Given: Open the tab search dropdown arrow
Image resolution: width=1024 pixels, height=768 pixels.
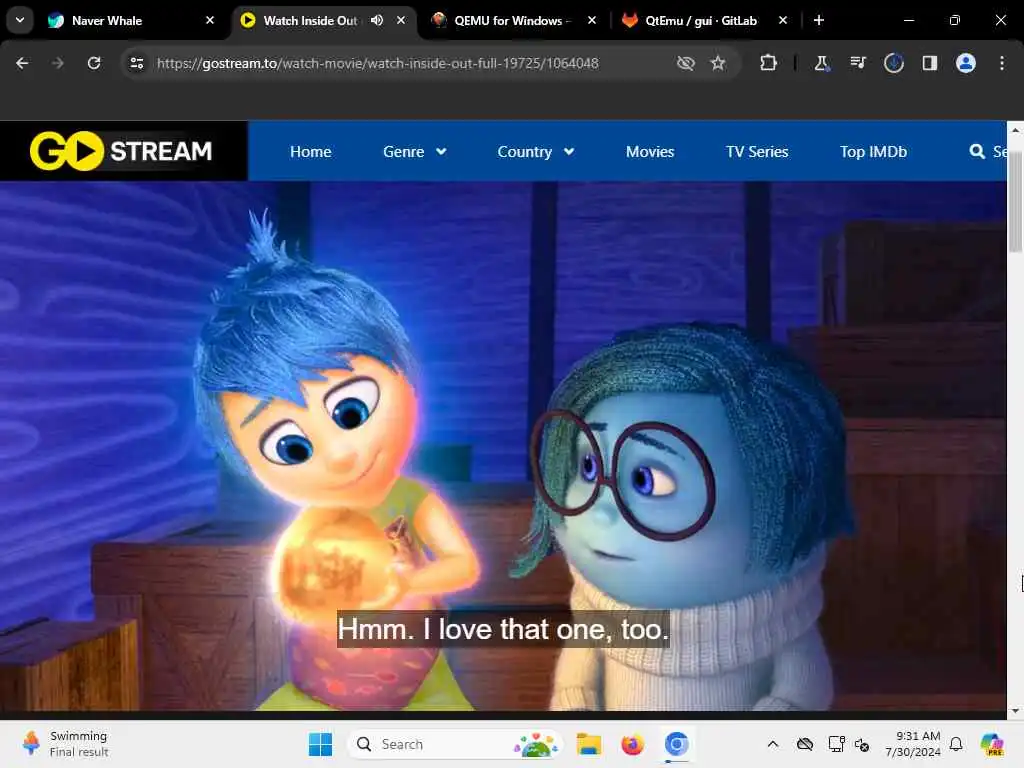Looking at the screenshot, I should (20, 20).
